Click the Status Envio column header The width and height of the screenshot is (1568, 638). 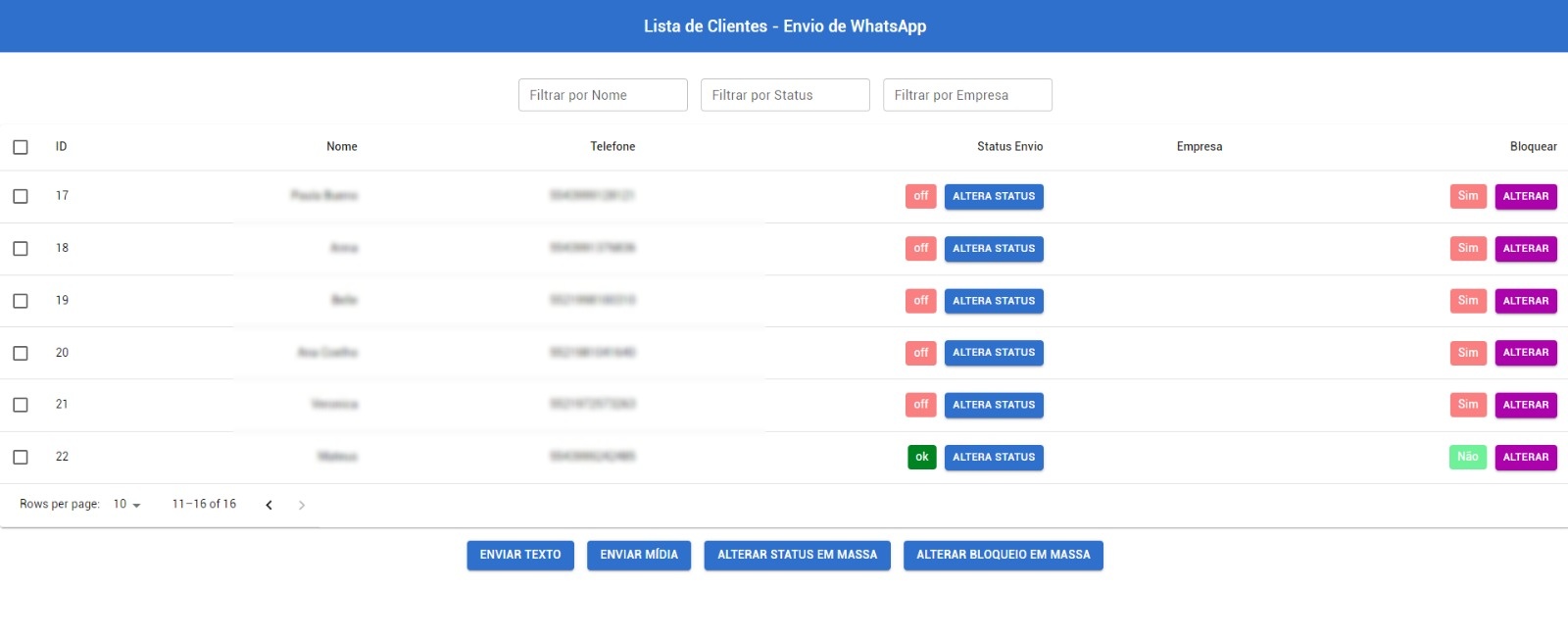click(1009, 147)
